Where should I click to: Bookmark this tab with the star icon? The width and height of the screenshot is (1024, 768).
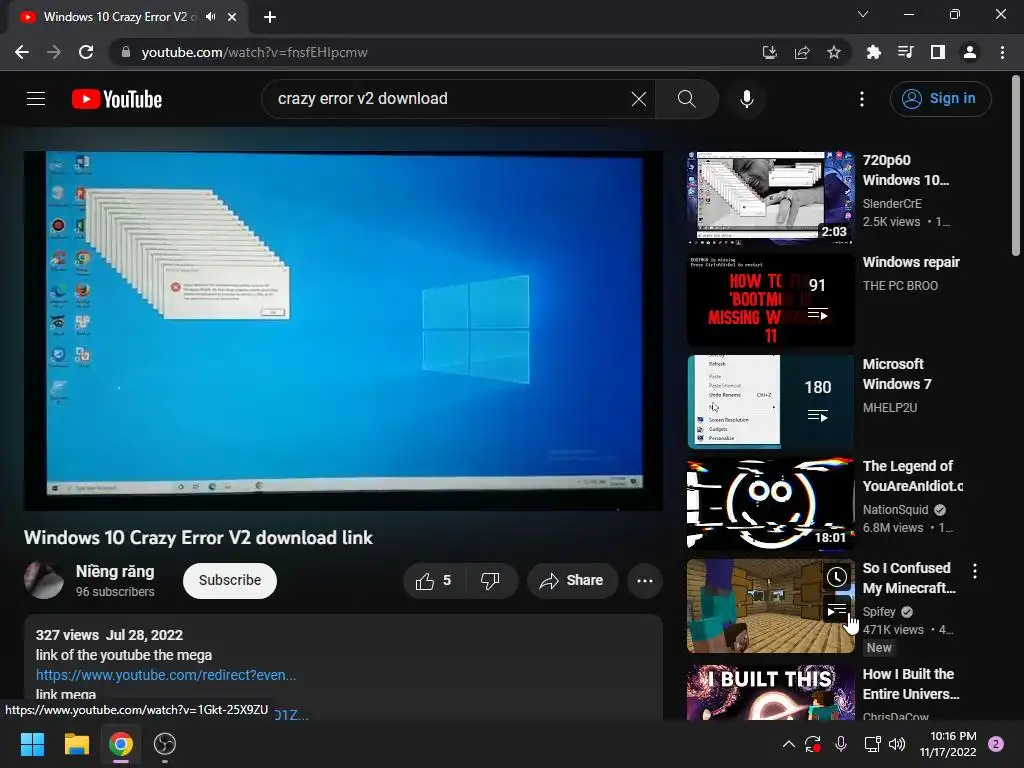point(834,52)
